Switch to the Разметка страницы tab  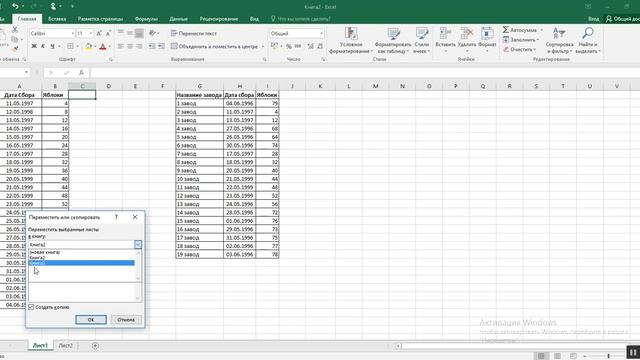pos(100,19)
